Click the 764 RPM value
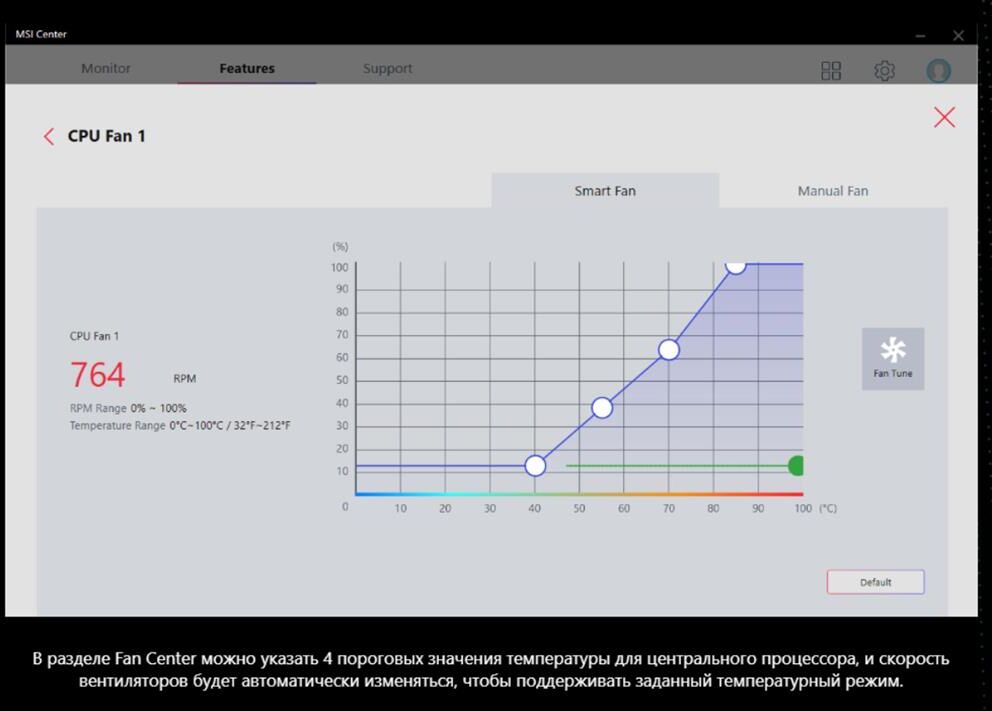Viewport: 992px width, 711px height. click(x=97, y=374)
